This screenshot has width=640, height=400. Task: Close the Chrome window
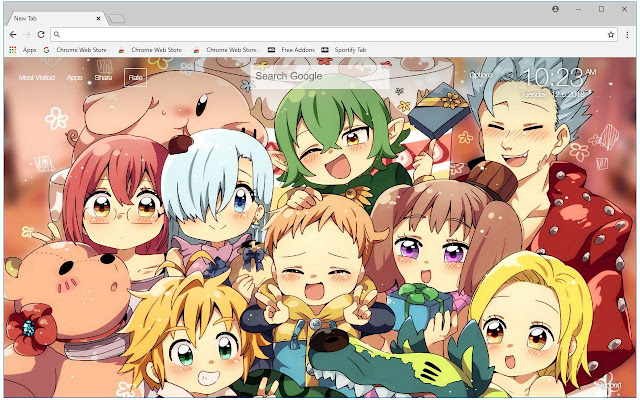click(x=624, y=9)
